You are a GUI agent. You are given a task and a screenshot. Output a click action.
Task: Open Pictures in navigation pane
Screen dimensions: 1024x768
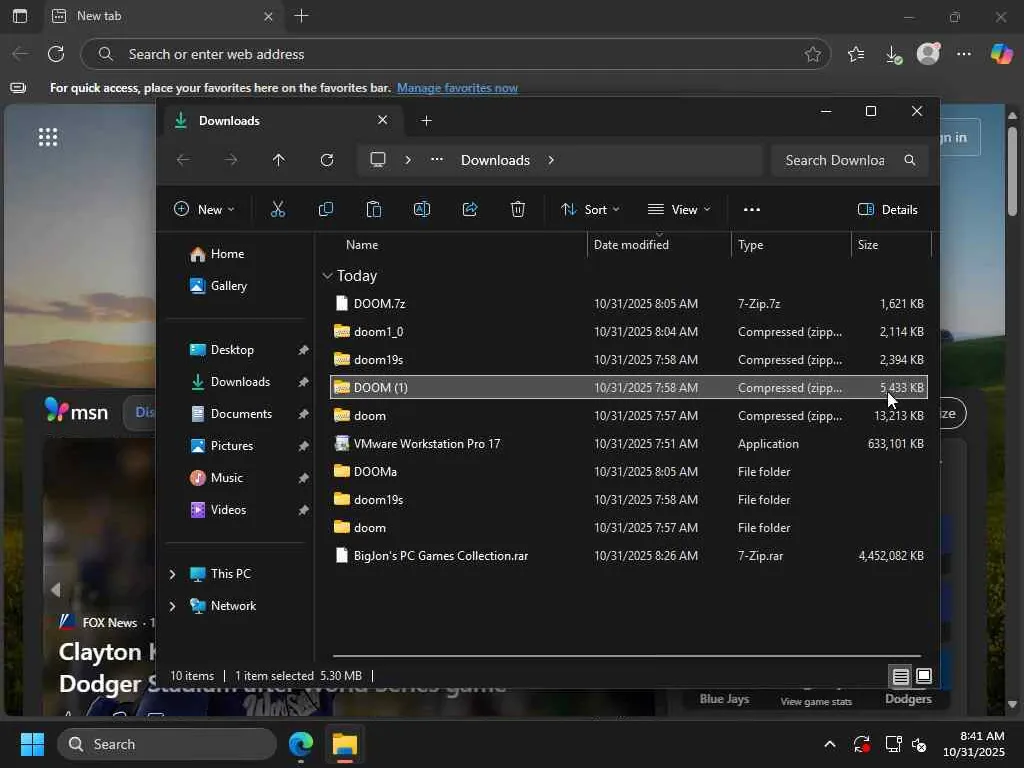(x=231, y=446)
